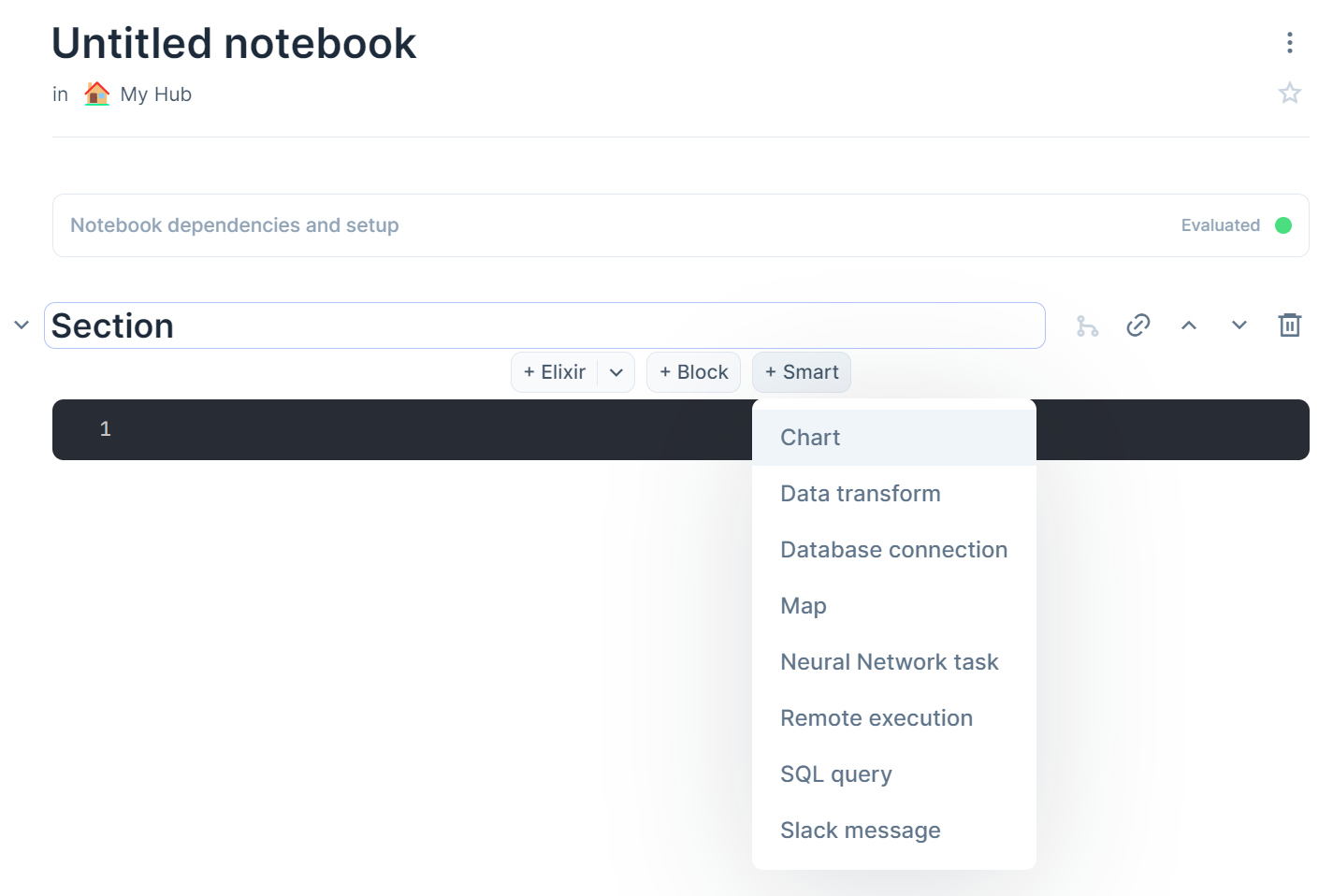Open the My Hub link

pos(155,94)
